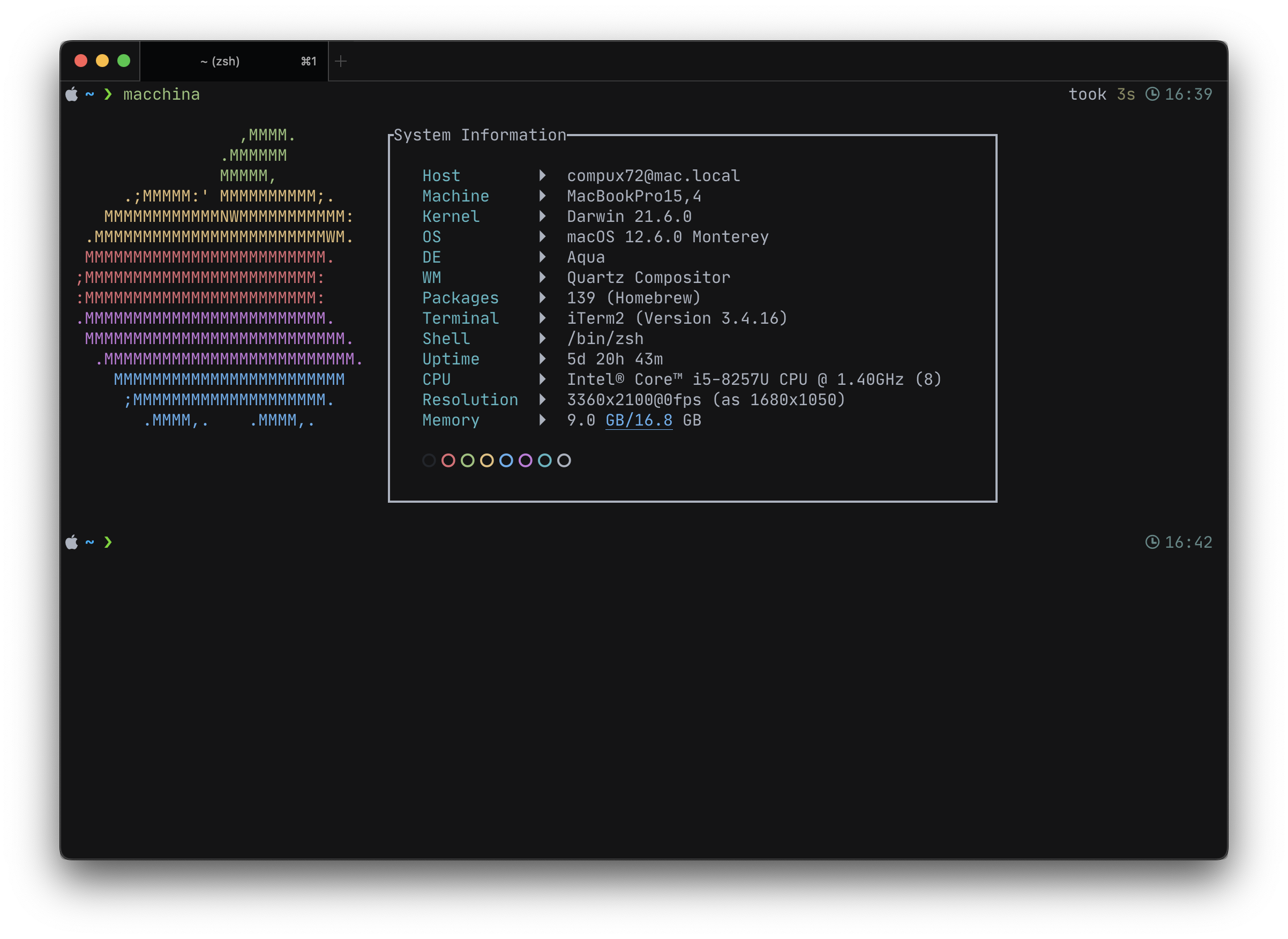Click 'took 3s' duration text

(x=1102, y=94)
